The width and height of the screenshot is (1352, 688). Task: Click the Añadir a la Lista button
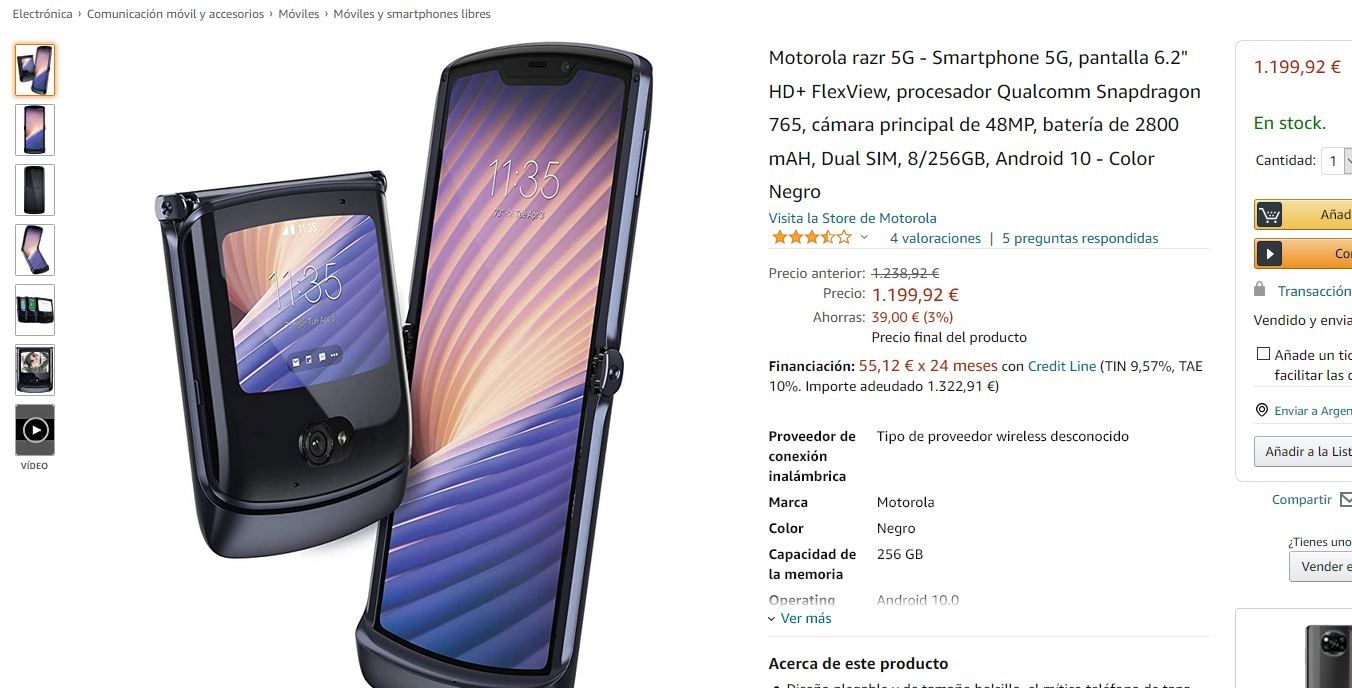1303,452
